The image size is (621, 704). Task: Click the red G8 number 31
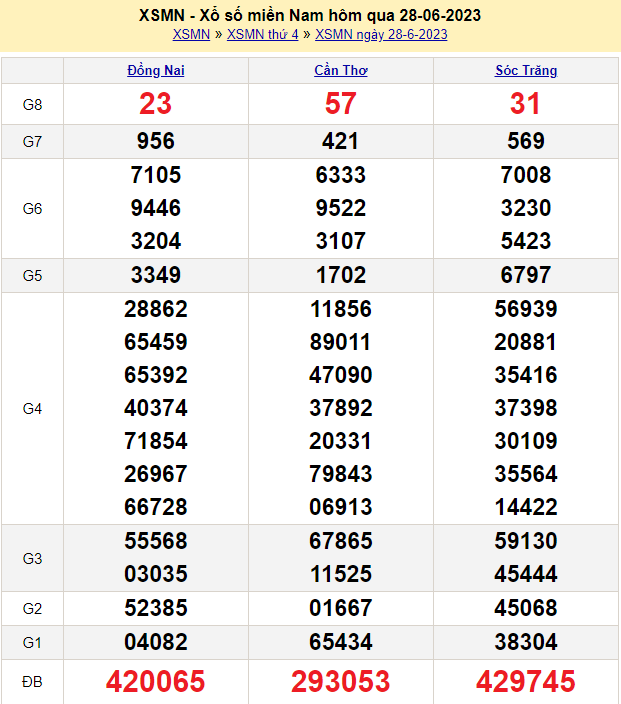tap(526, 104)
